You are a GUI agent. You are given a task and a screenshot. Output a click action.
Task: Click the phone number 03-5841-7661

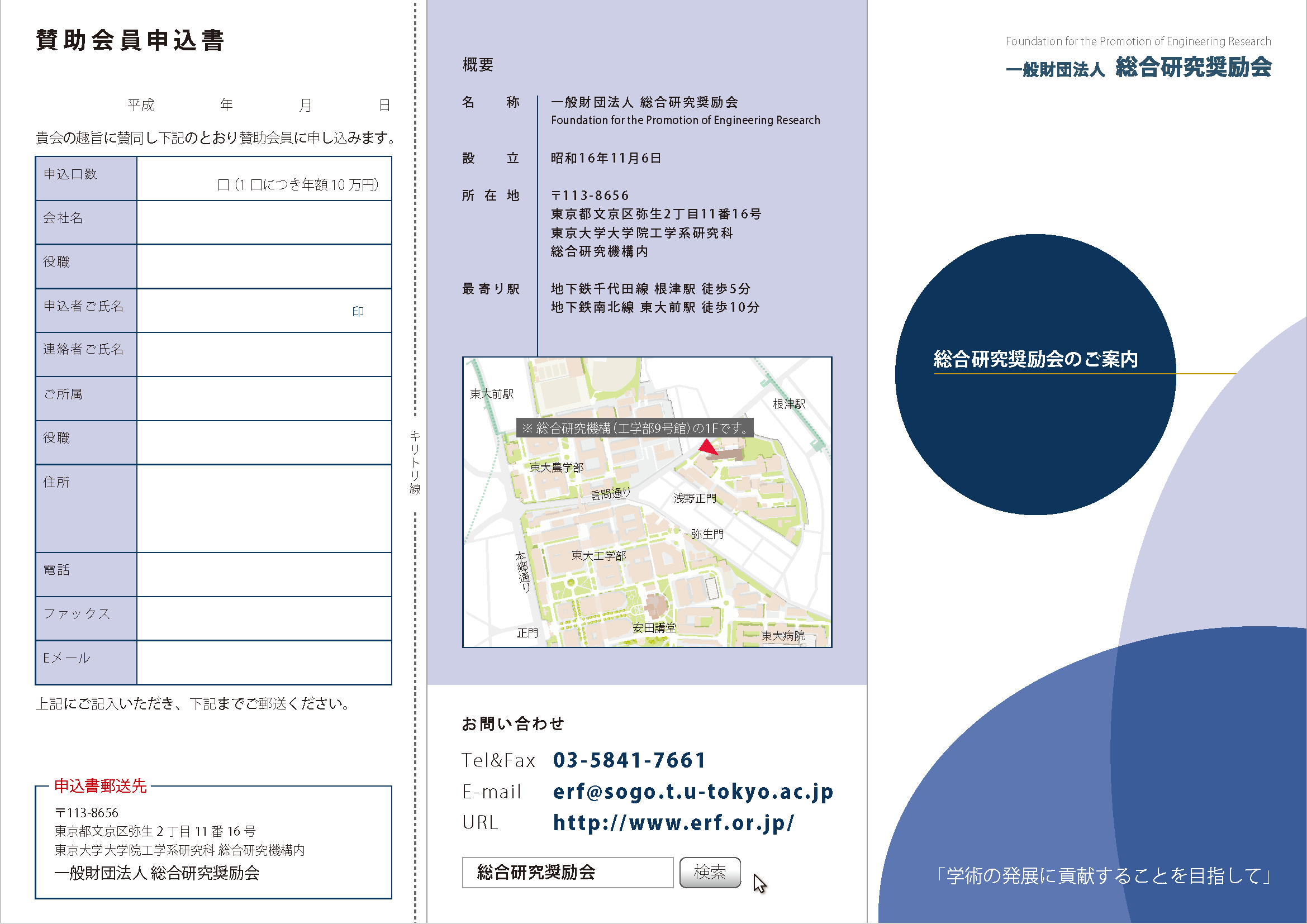[629, 760]
